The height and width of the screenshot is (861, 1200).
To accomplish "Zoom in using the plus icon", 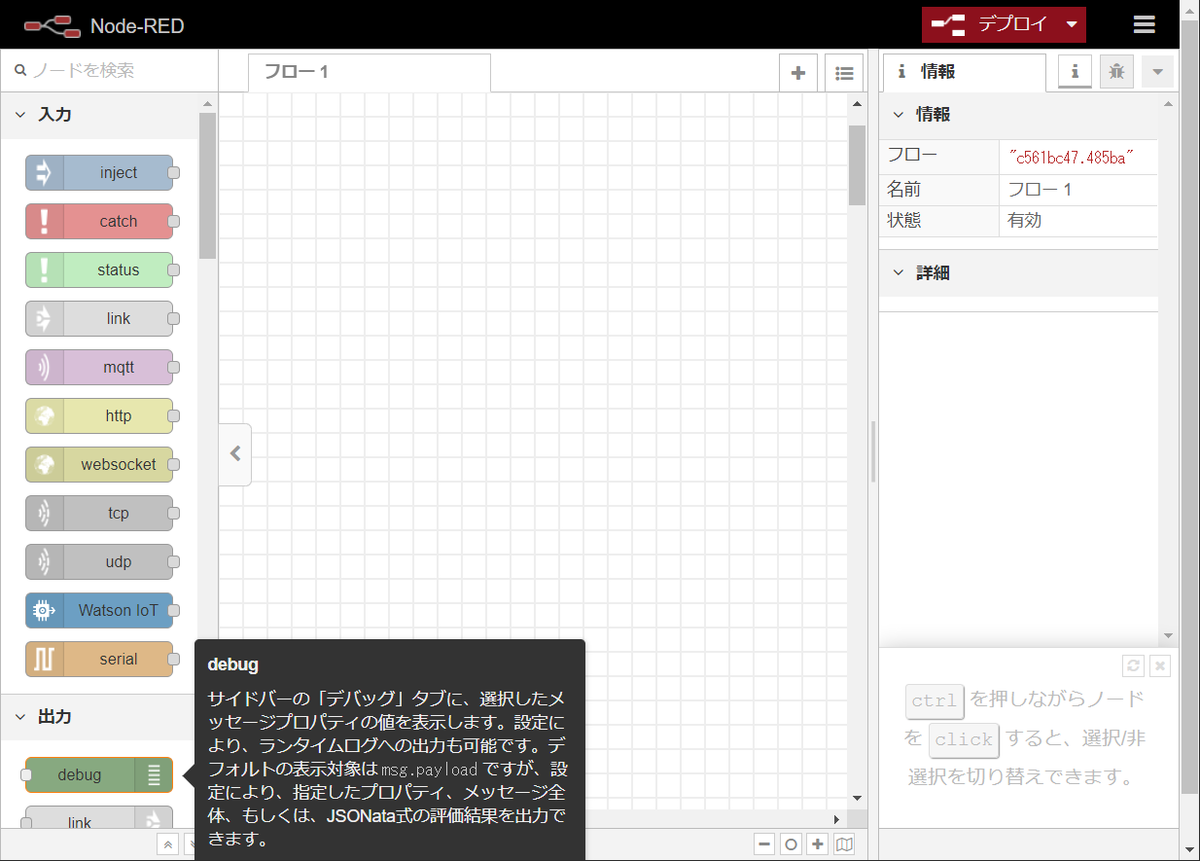I will click(817, 843).
